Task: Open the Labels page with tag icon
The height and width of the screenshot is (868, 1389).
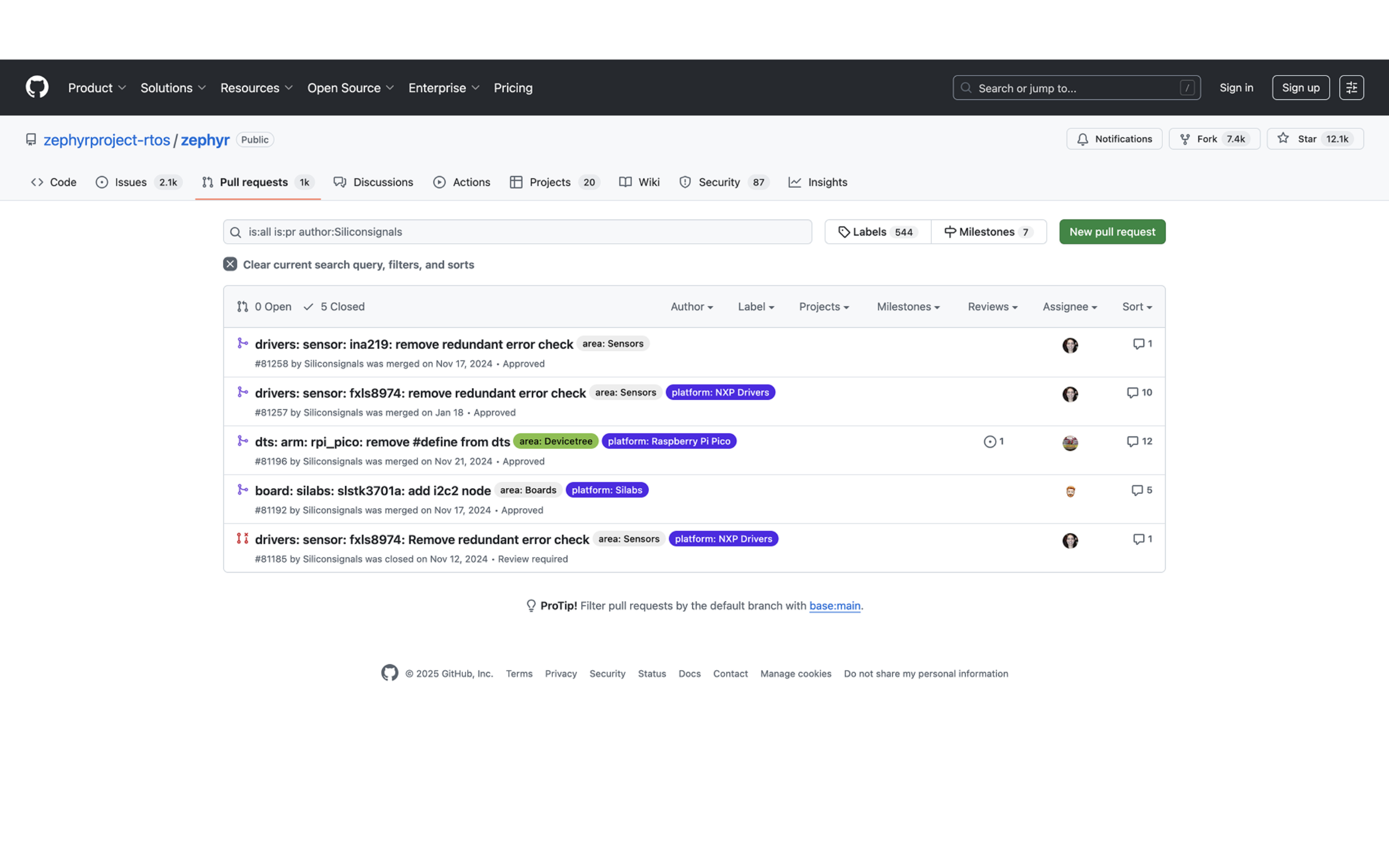Action: click(x=877, y=232)
